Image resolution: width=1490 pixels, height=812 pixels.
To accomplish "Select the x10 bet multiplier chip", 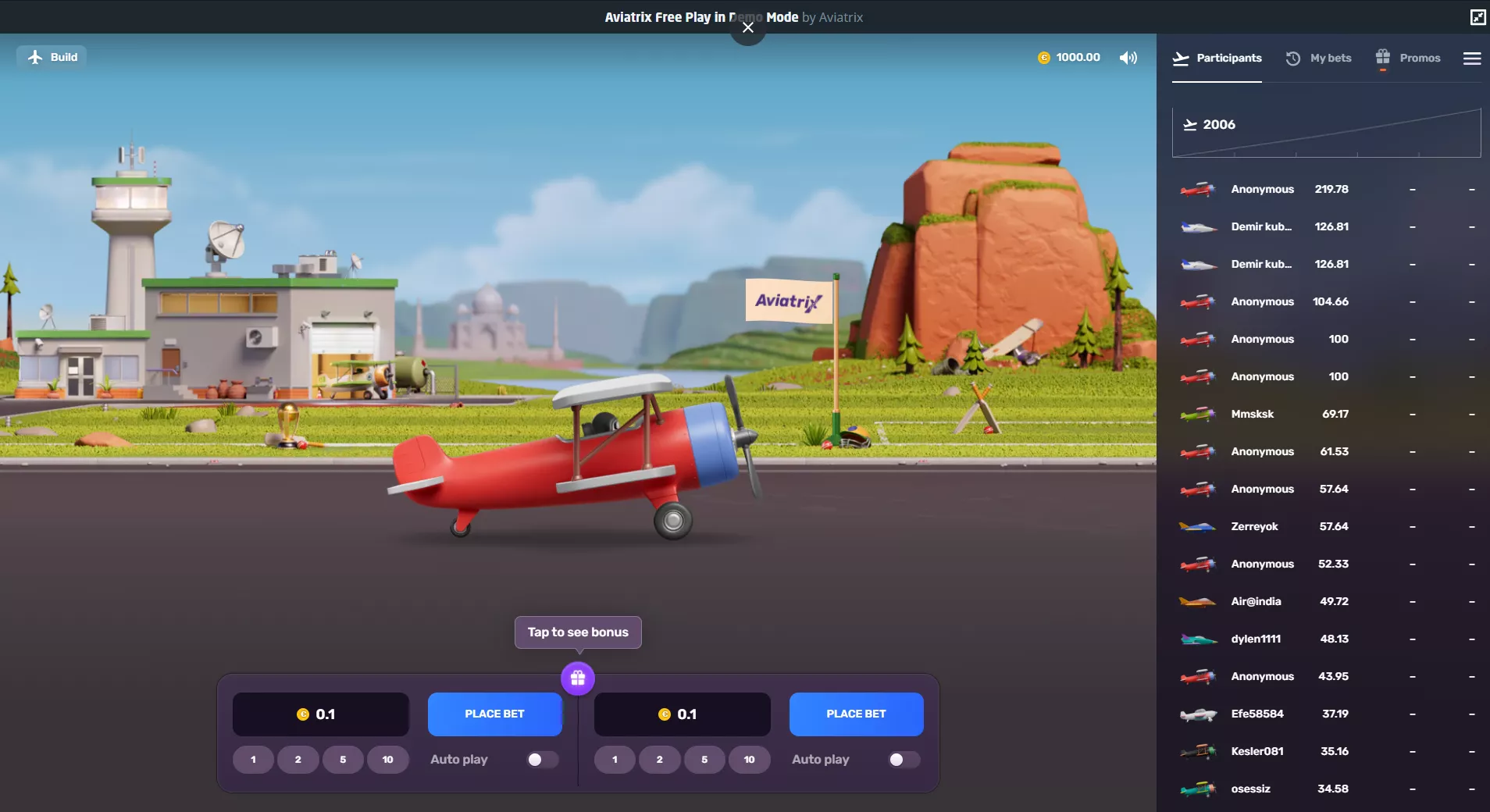I will (x=388, y=759).
